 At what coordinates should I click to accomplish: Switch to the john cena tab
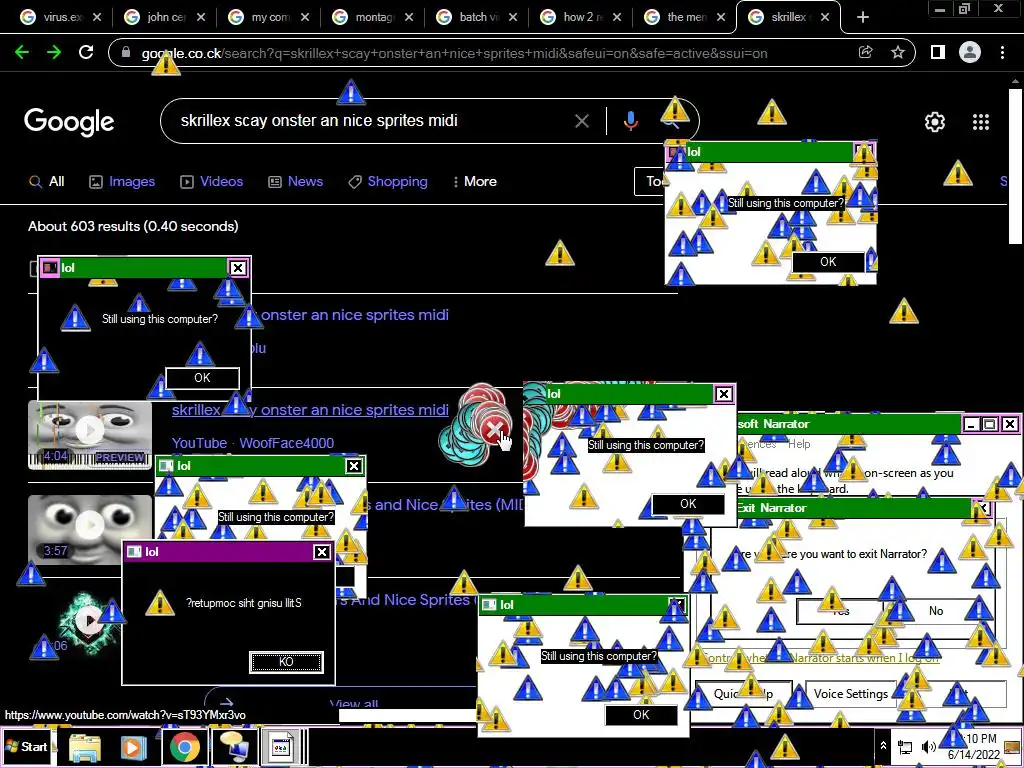[x=165, y=18]
